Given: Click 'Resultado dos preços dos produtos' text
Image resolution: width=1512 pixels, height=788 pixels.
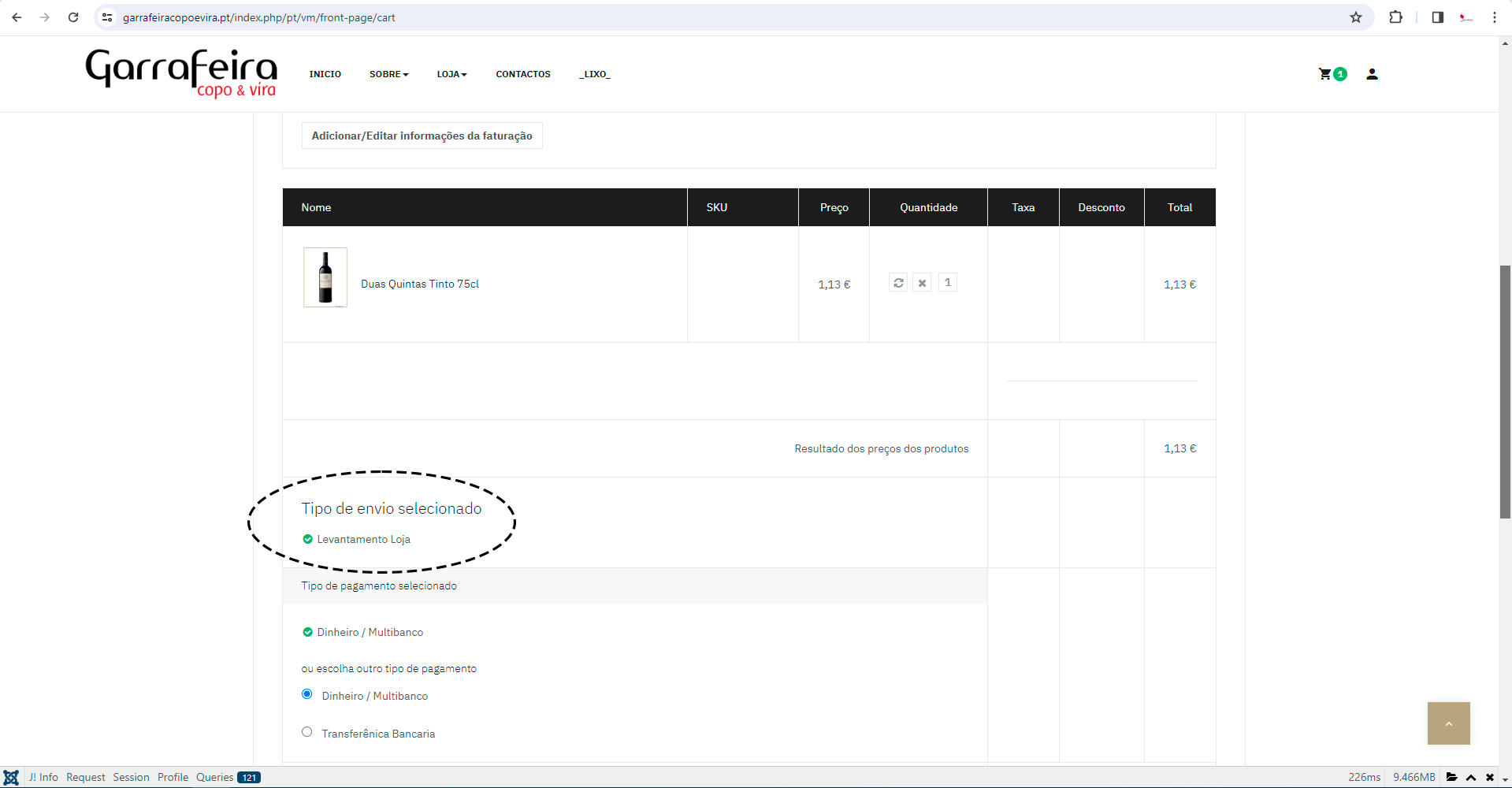Looking at the screenshot, I should 882,448.
